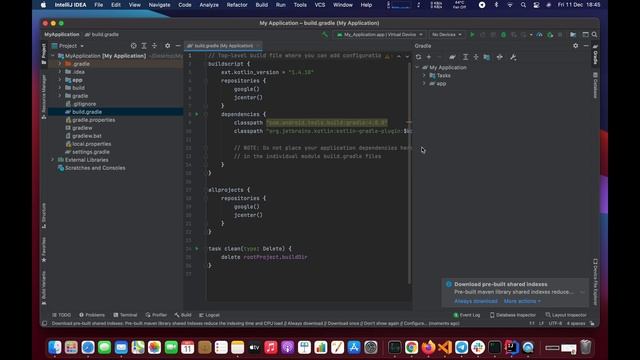Image resolution: width=640 pixels, height=360 pixels.
Task: Click the Apple menu icon
Action: tap(43, 5)
